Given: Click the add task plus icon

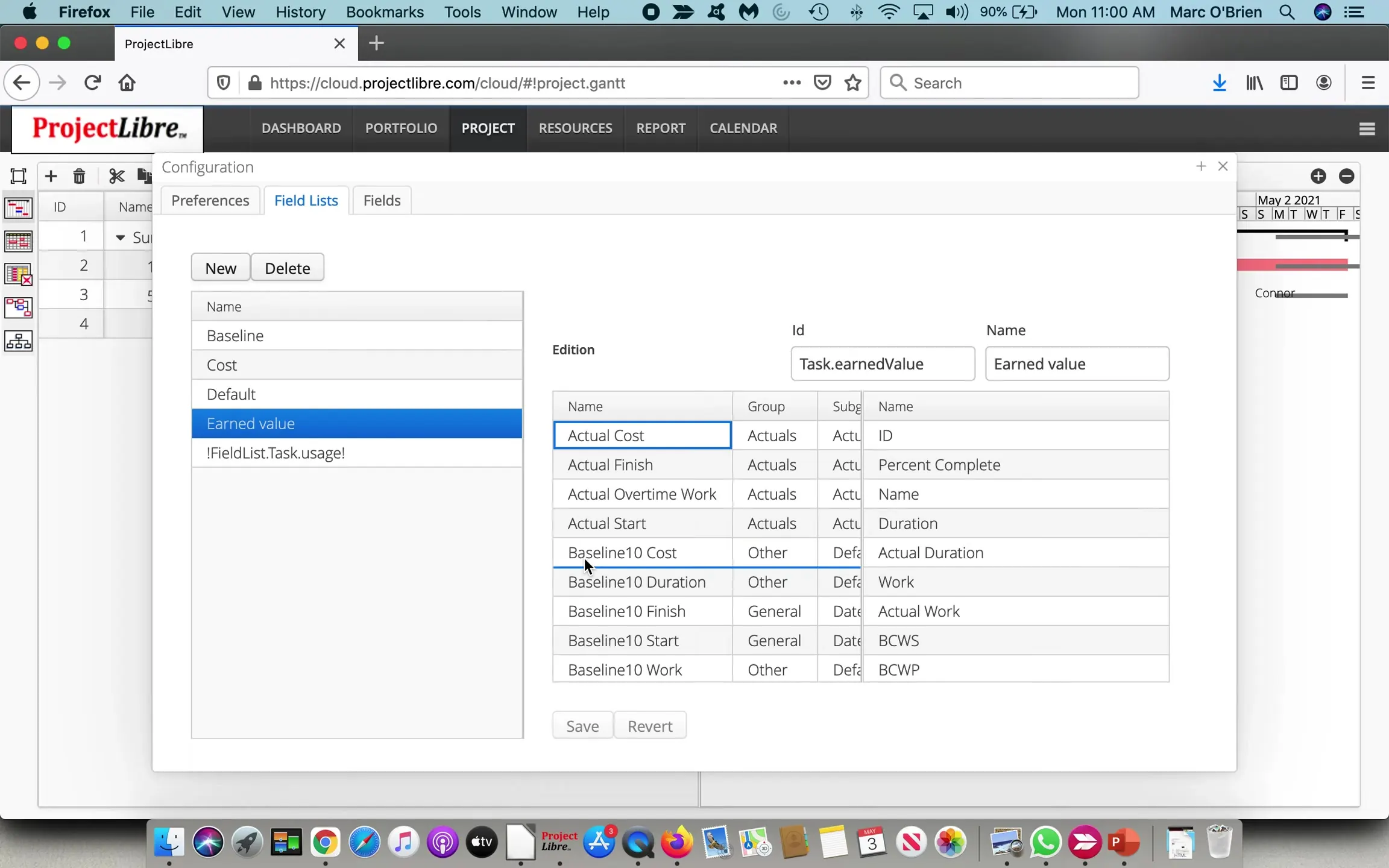Looking at the screenshot, I should click(51, 176).
